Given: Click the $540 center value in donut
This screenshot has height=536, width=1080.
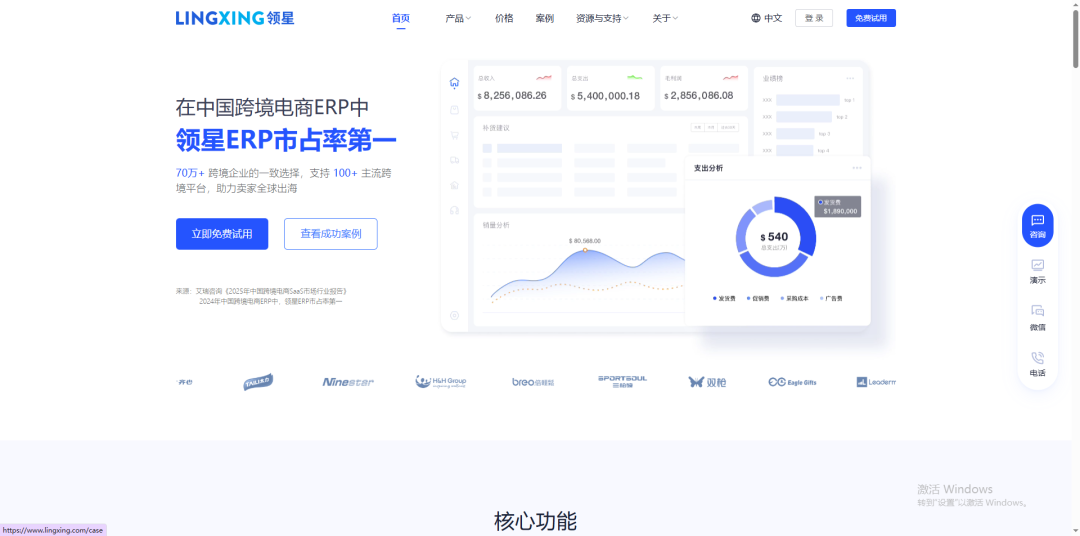Looking at the screenshot, I should tap(775, 237).
